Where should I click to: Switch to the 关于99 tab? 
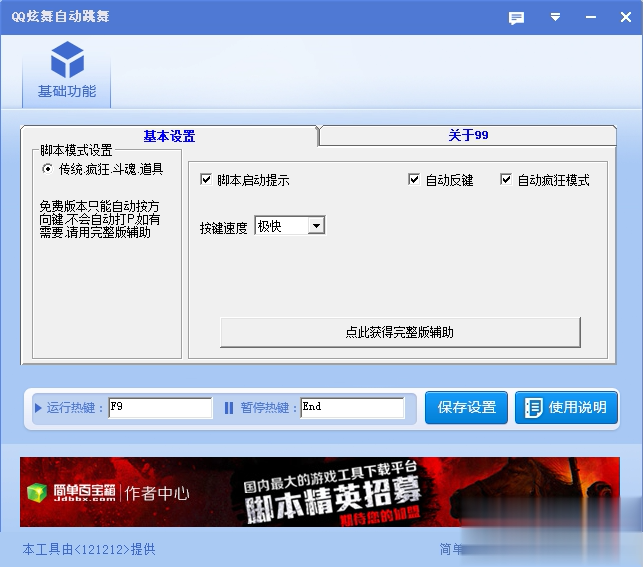point(468,135)
